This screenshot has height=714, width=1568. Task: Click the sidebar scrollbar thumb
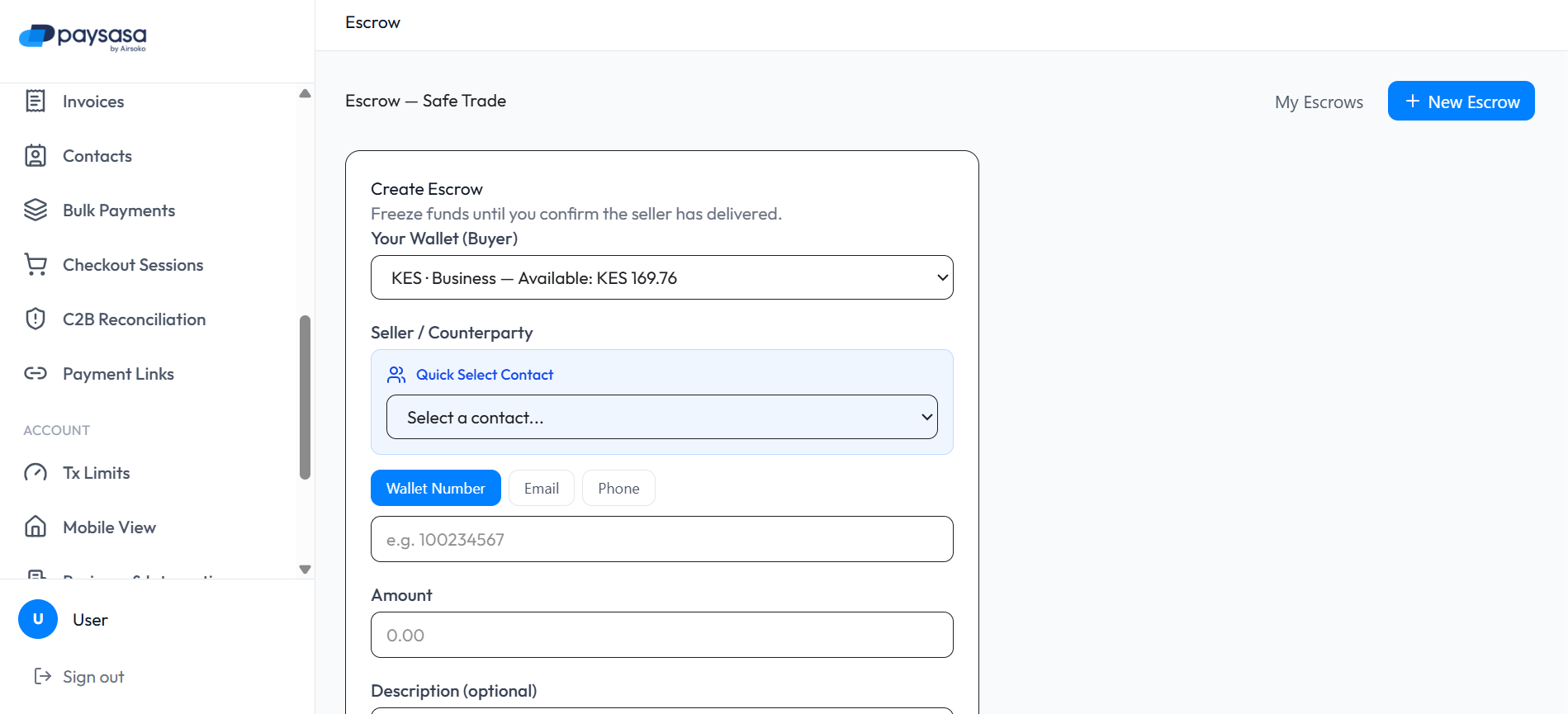click(x=305, y=397)
